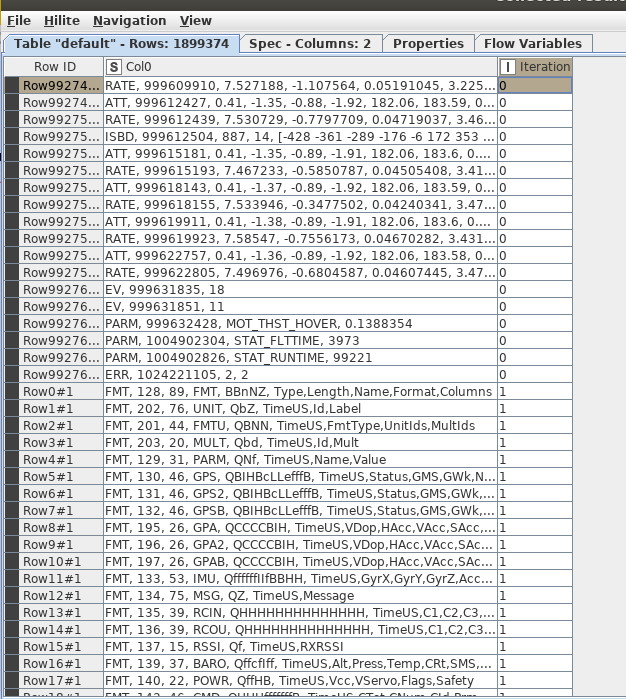Click cell "FMT, 134, 75, MSG"
Viewport: 626px width, 699px height.
(301, 595)
